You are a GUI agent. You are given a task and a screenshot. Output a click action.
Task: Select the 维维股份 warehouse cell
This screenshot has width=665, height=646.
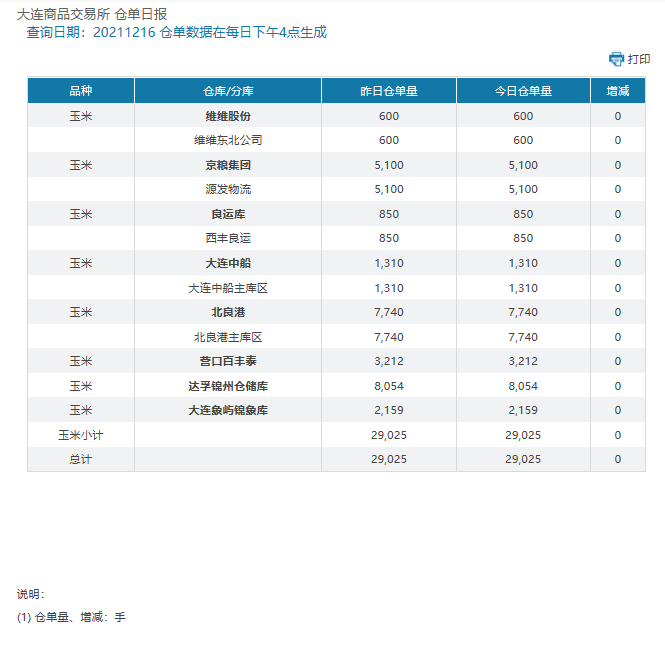227,116
